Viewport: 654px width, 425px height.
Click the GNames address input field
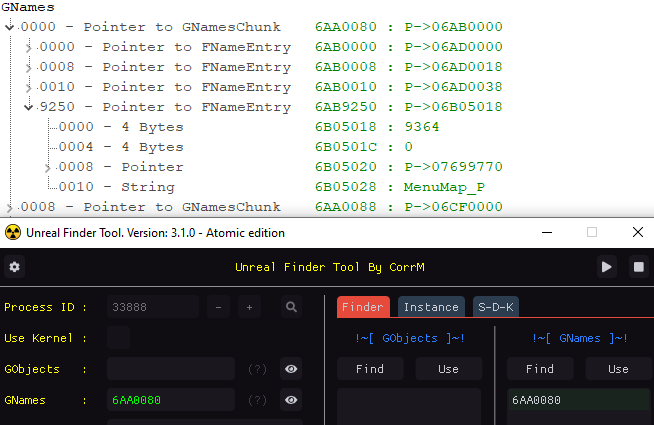pos(170,400)
